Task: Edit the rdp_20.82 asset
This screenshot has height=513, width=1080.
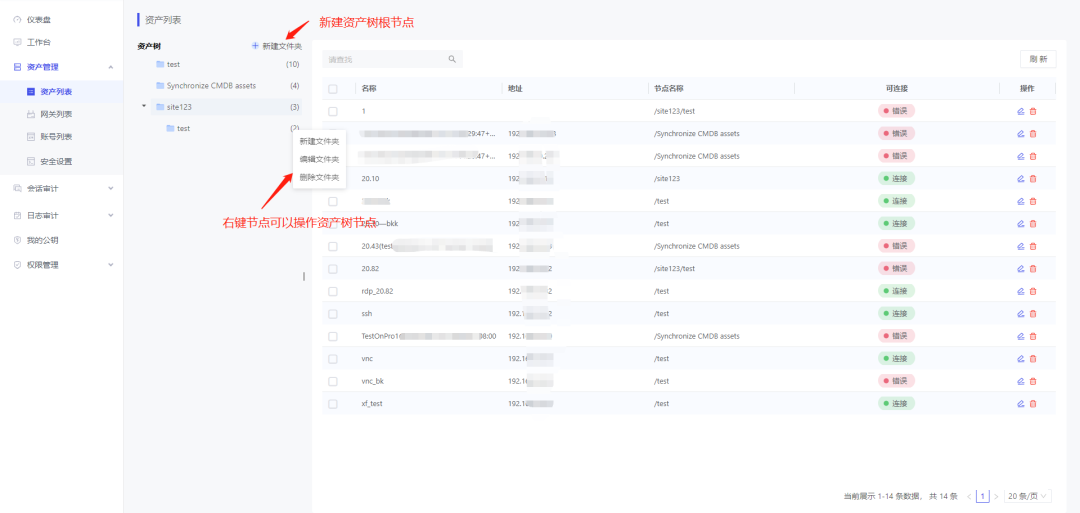Action: (1021, 291)
